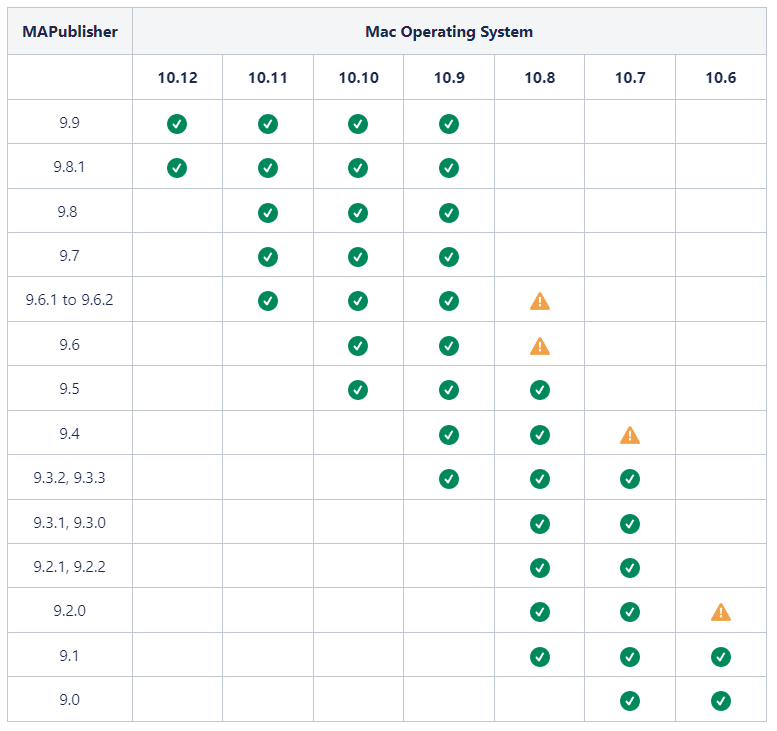Screen dimensions: 777x731
Task: Click the check mark for 9.1 on 10.7
Action: click(630, 657)
